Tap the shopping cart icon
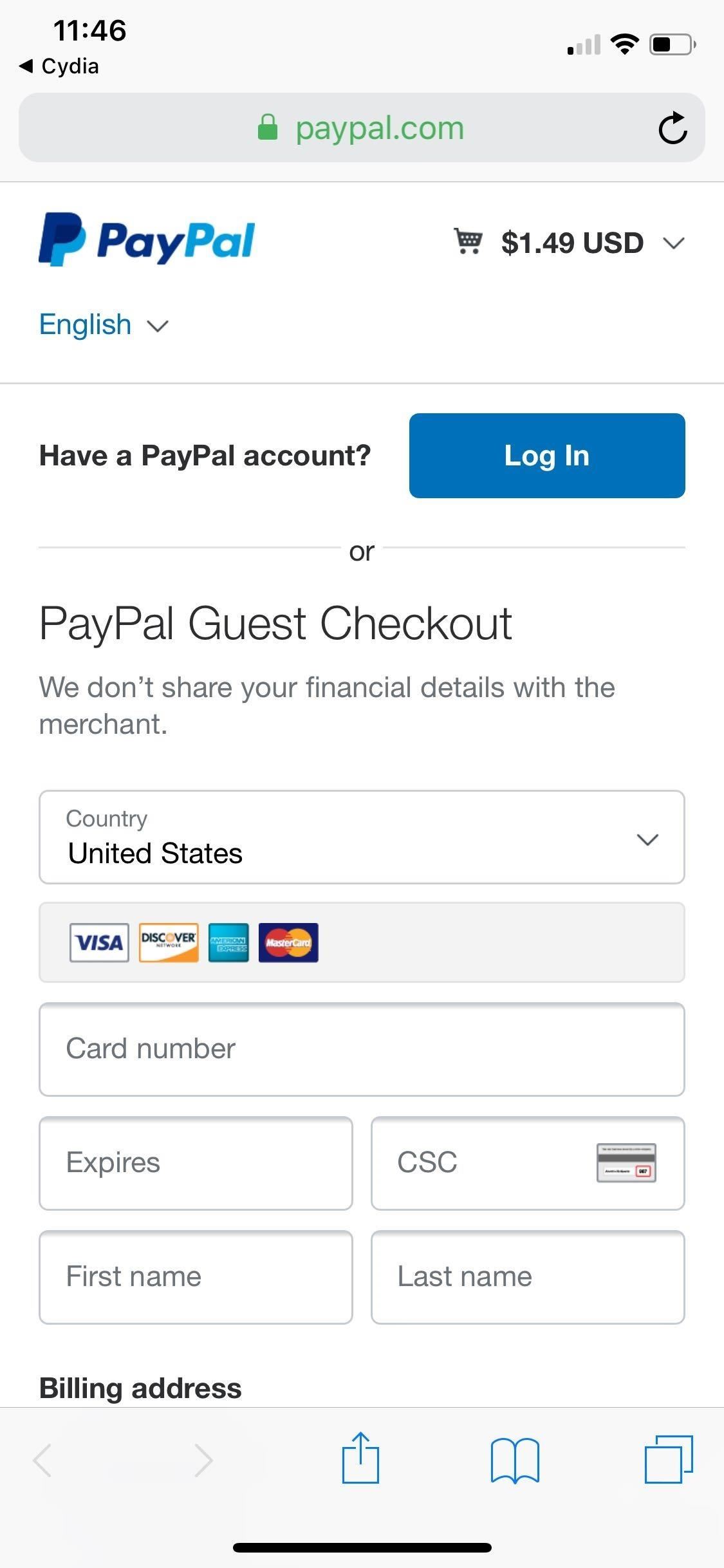Image resolution: width=724 pixels, height=1568 pixels. click(x=468, y=242)
